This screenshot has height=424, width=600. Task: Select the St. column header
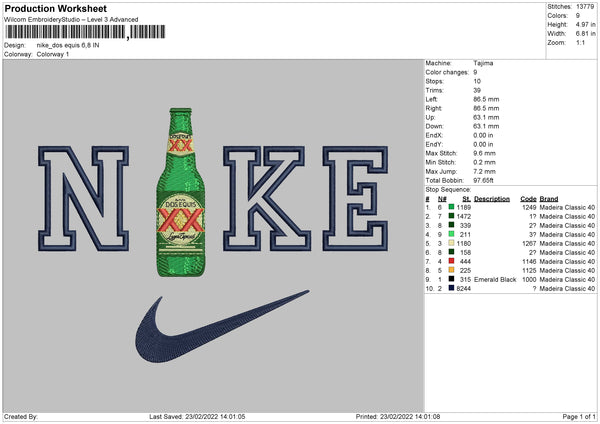click(466, 199)
